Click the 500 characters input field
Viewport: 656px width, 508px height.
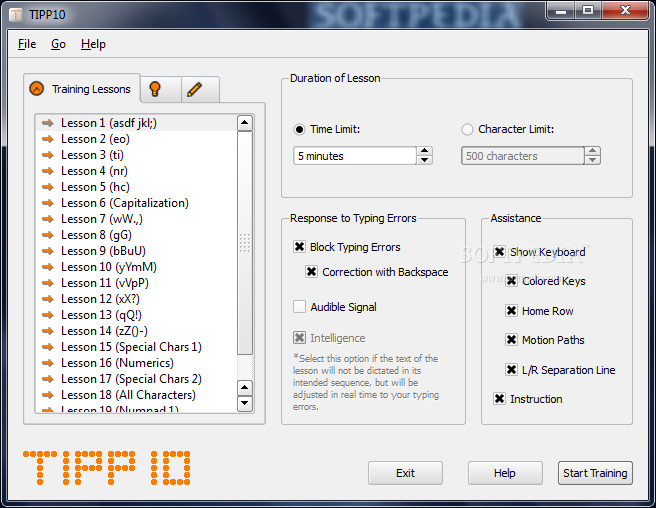[523, 156]
